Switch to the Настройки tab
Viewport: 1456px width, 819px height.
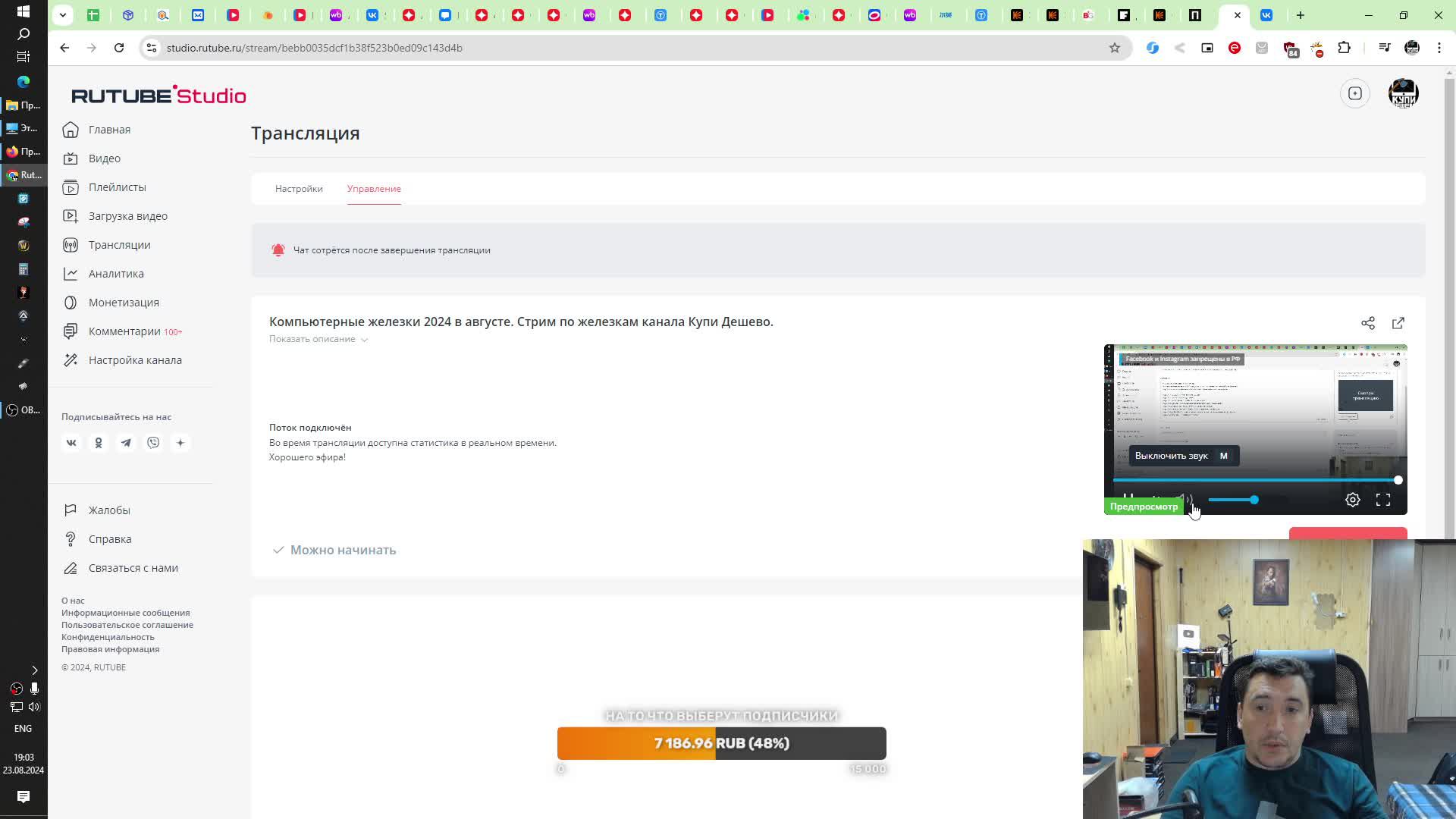[x=299, y=189]
